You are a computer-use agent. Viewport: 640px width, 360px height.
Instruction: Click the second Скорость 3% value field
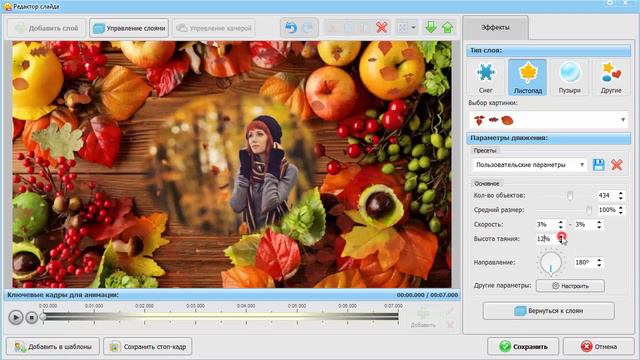(585, 224)
